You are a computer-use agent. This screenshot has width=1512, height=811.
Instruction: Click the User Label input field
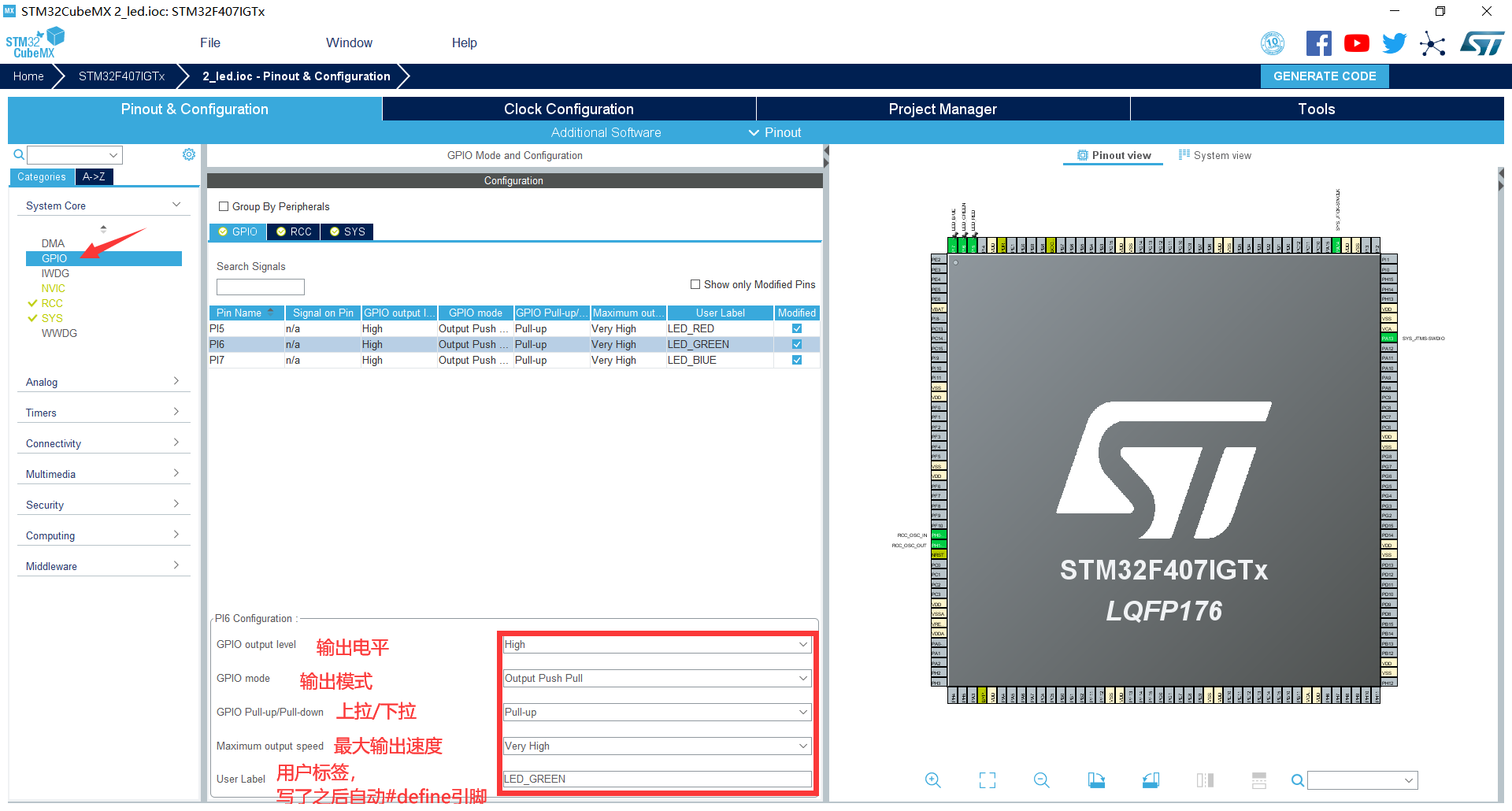(657, 779)
